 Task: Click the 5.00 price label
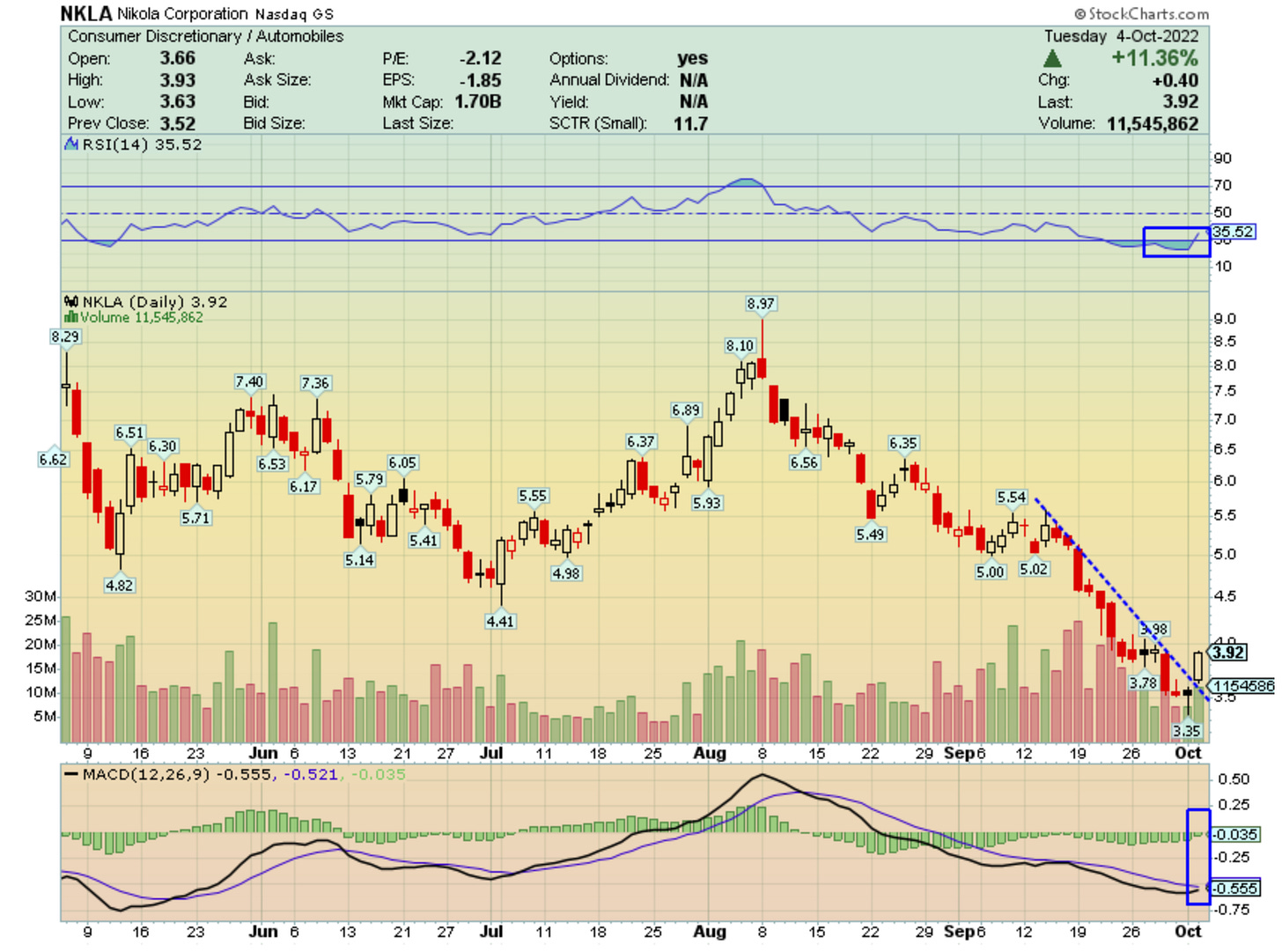[x=991, y=572]
